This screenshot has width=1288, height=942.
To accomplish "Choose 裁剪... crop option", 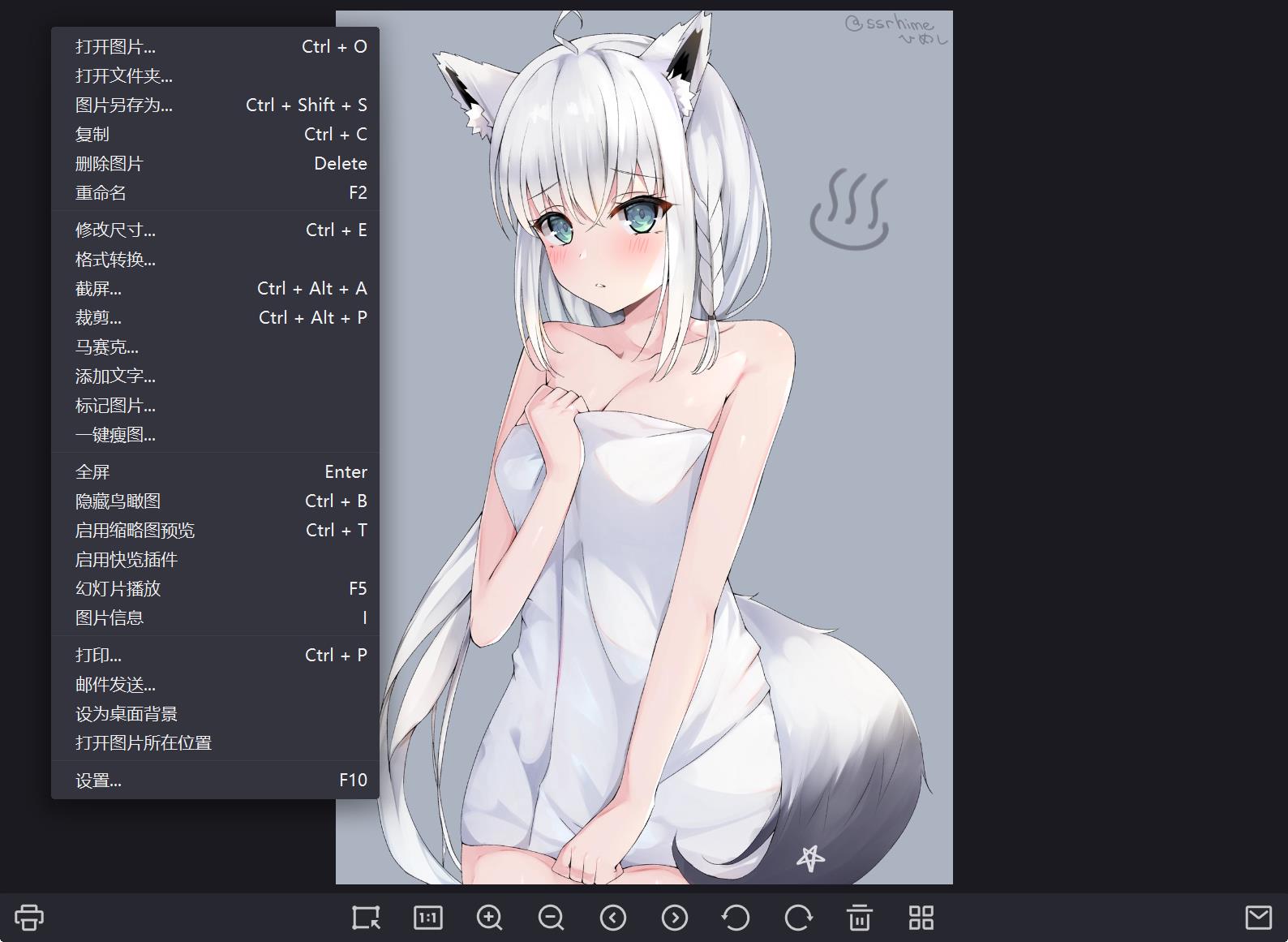I will coord(215,318).
